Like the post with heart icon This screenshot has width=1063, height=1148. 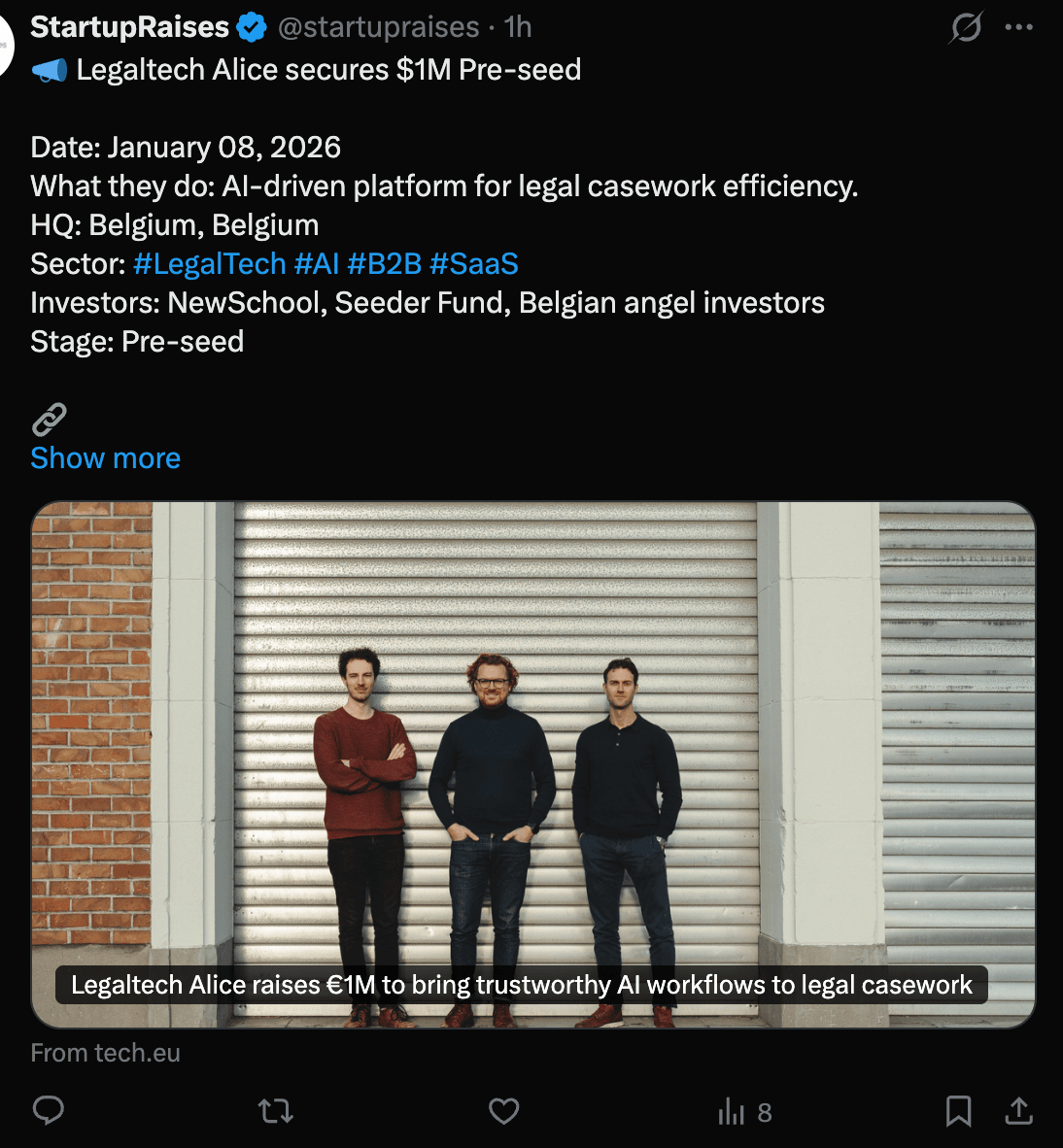[504, 1111]
